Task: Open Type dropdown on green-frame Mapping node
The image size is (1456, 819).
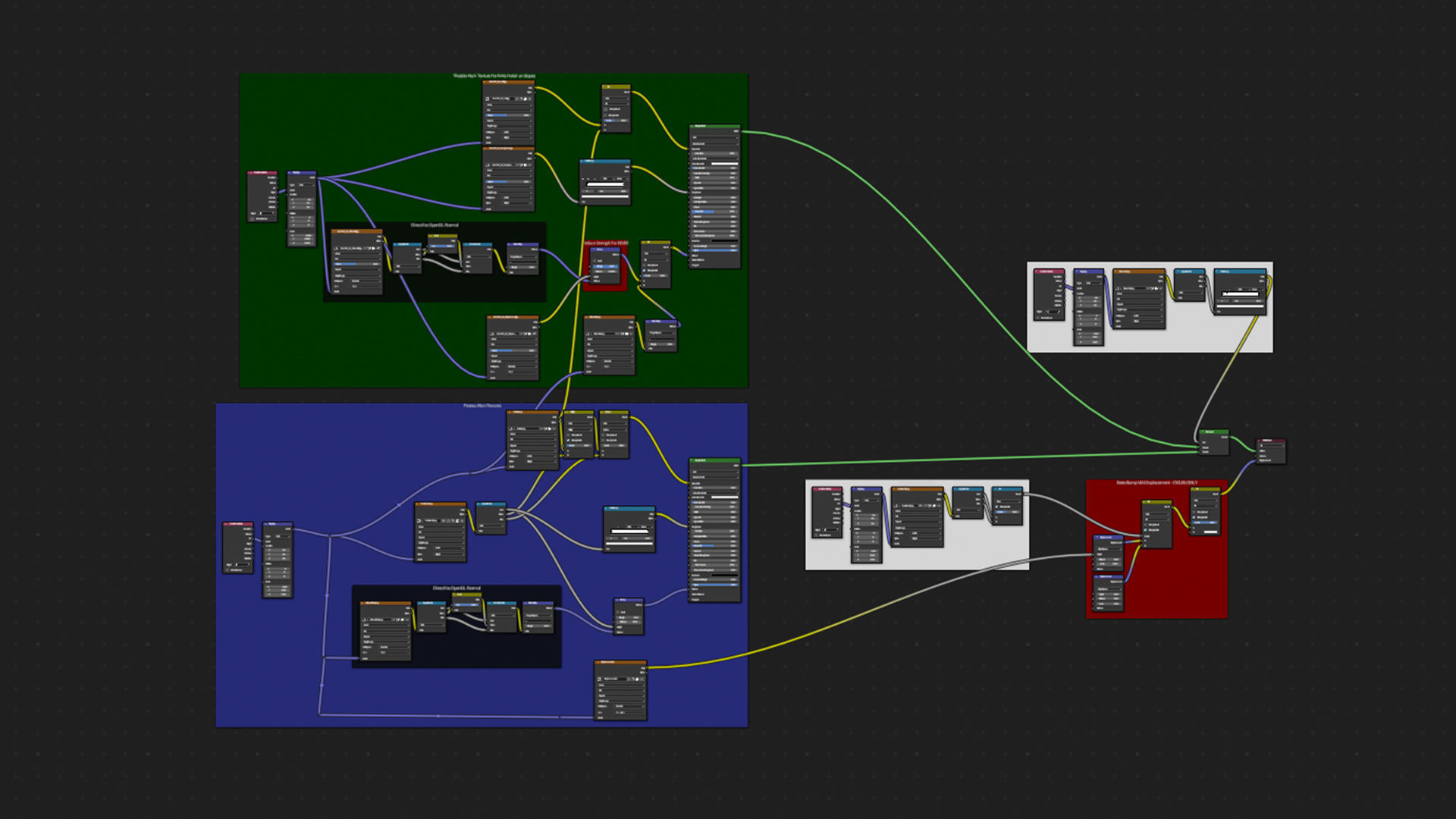Action: point(306,185)
